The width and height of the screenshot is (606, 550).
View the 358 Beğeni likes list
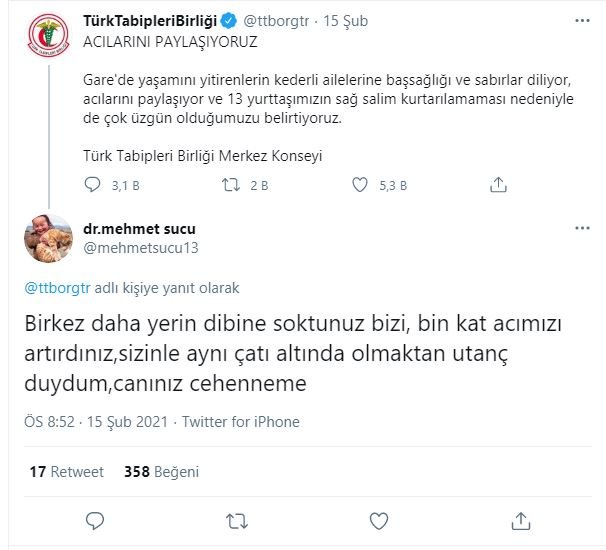point(161,471)
